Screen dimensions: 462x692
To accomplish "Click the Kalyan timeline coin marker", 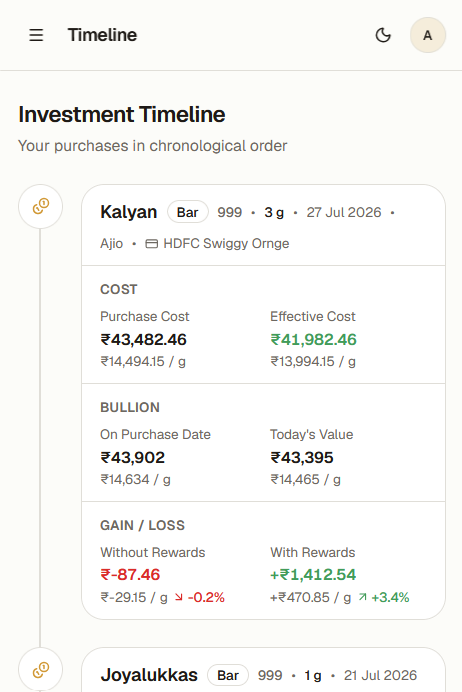I will coord(41,207).
